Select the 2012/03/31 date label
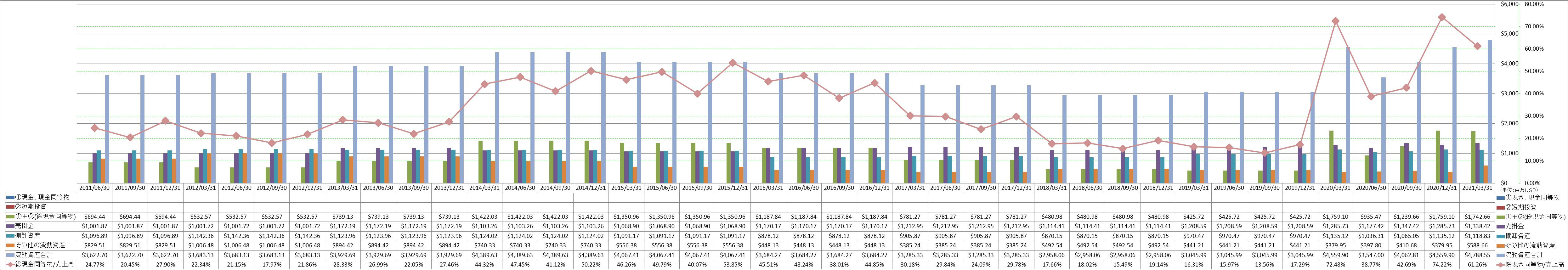The image size is (1568, 270). tap(201, 188)
